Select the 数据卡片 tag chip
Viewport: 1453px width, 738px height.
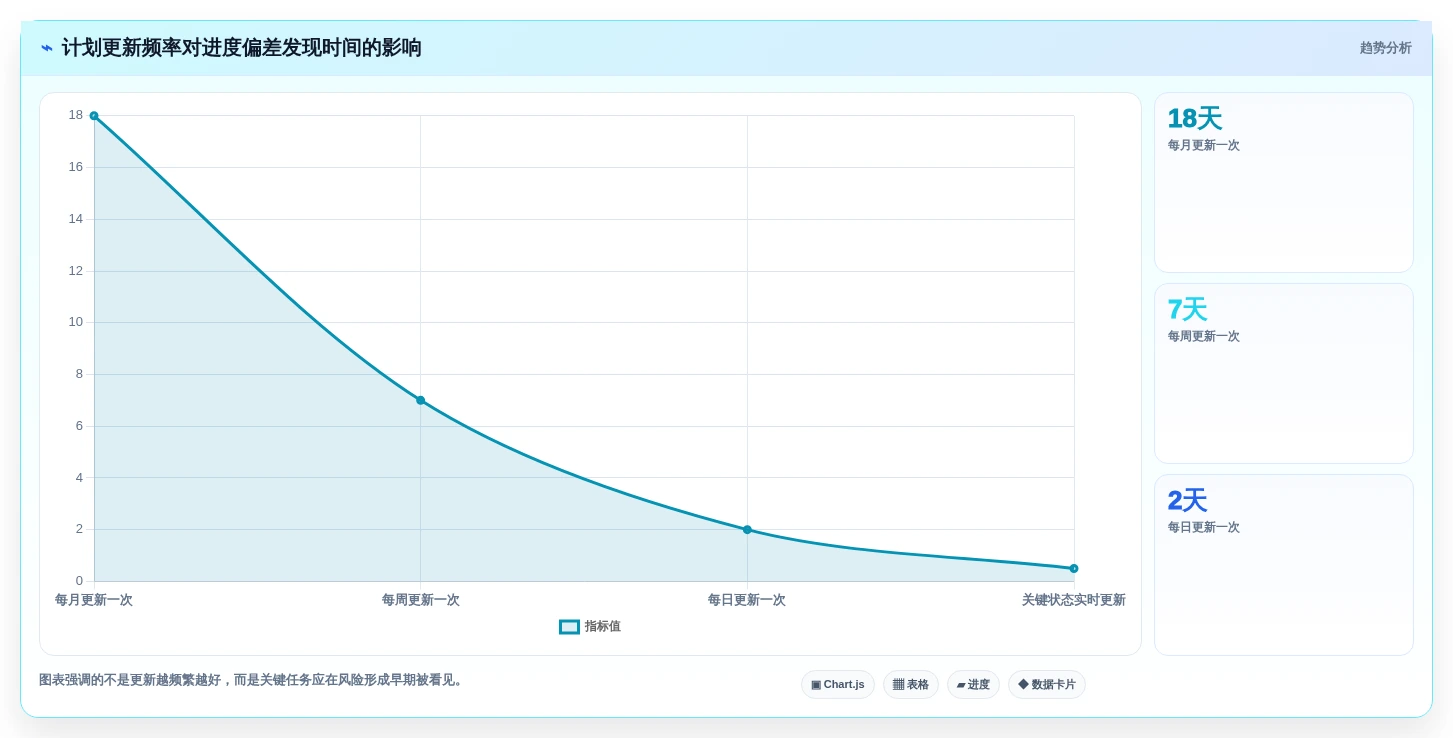point(1047,685)
